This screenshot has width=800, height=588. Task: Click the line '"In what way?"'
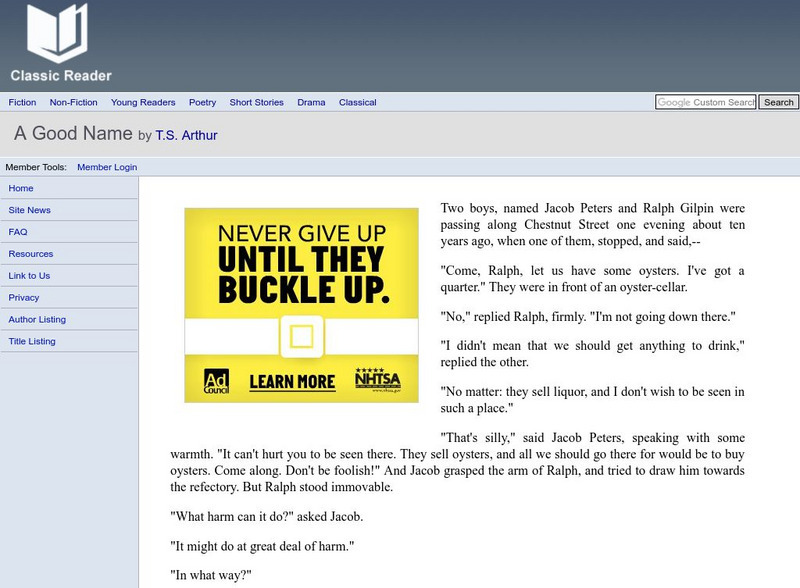[211, 575]
